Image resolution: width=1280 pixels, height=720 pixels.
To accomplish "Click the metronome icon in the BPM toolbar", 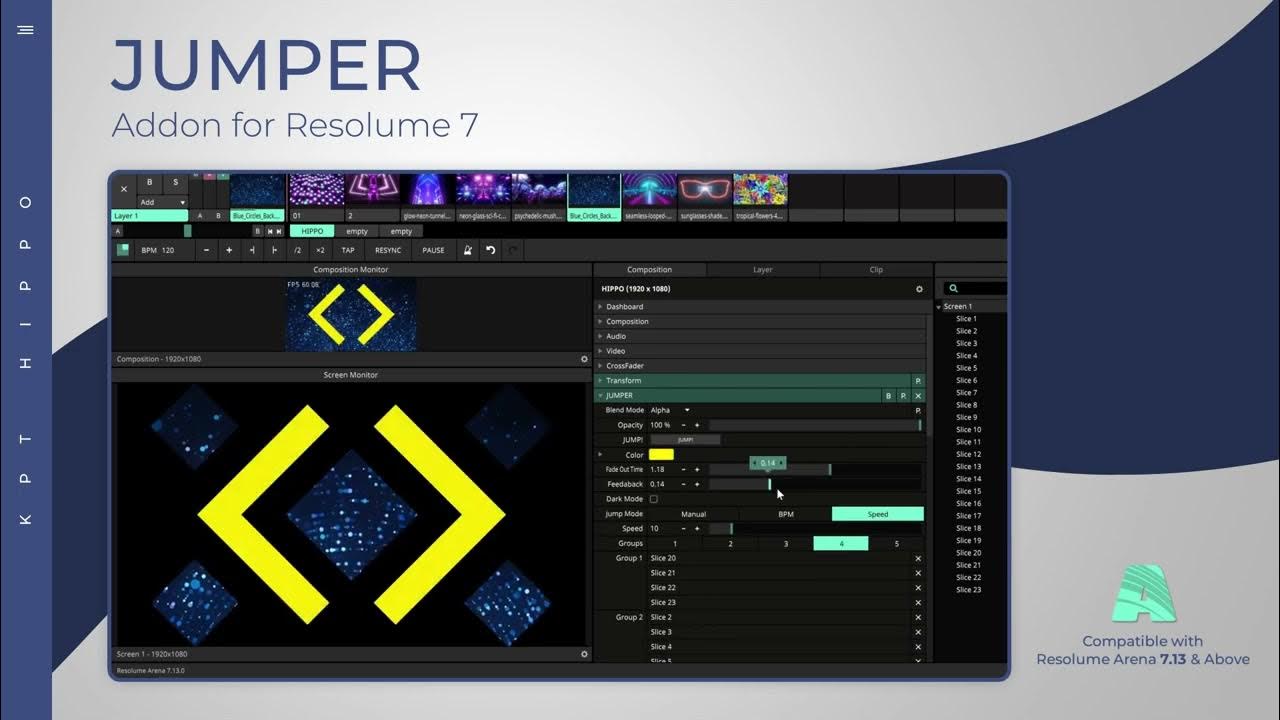I will [467, 250].
